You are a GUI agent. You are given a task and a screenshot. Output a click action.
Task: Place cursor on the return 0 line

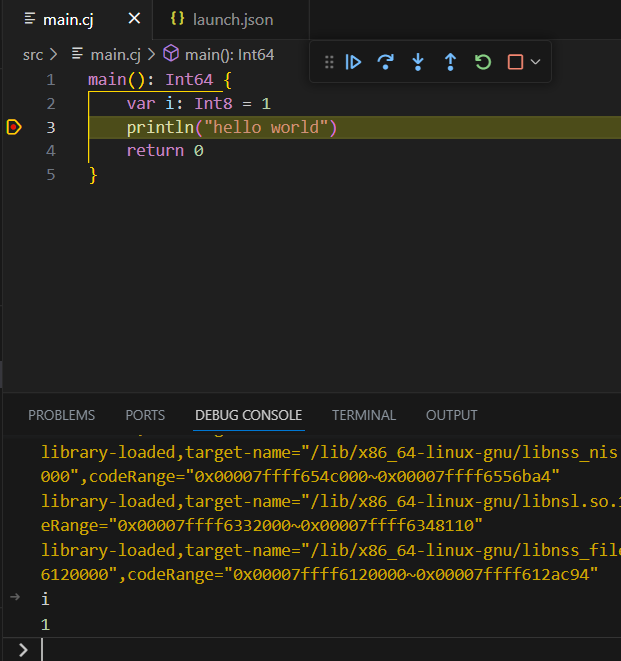[165, 151]
